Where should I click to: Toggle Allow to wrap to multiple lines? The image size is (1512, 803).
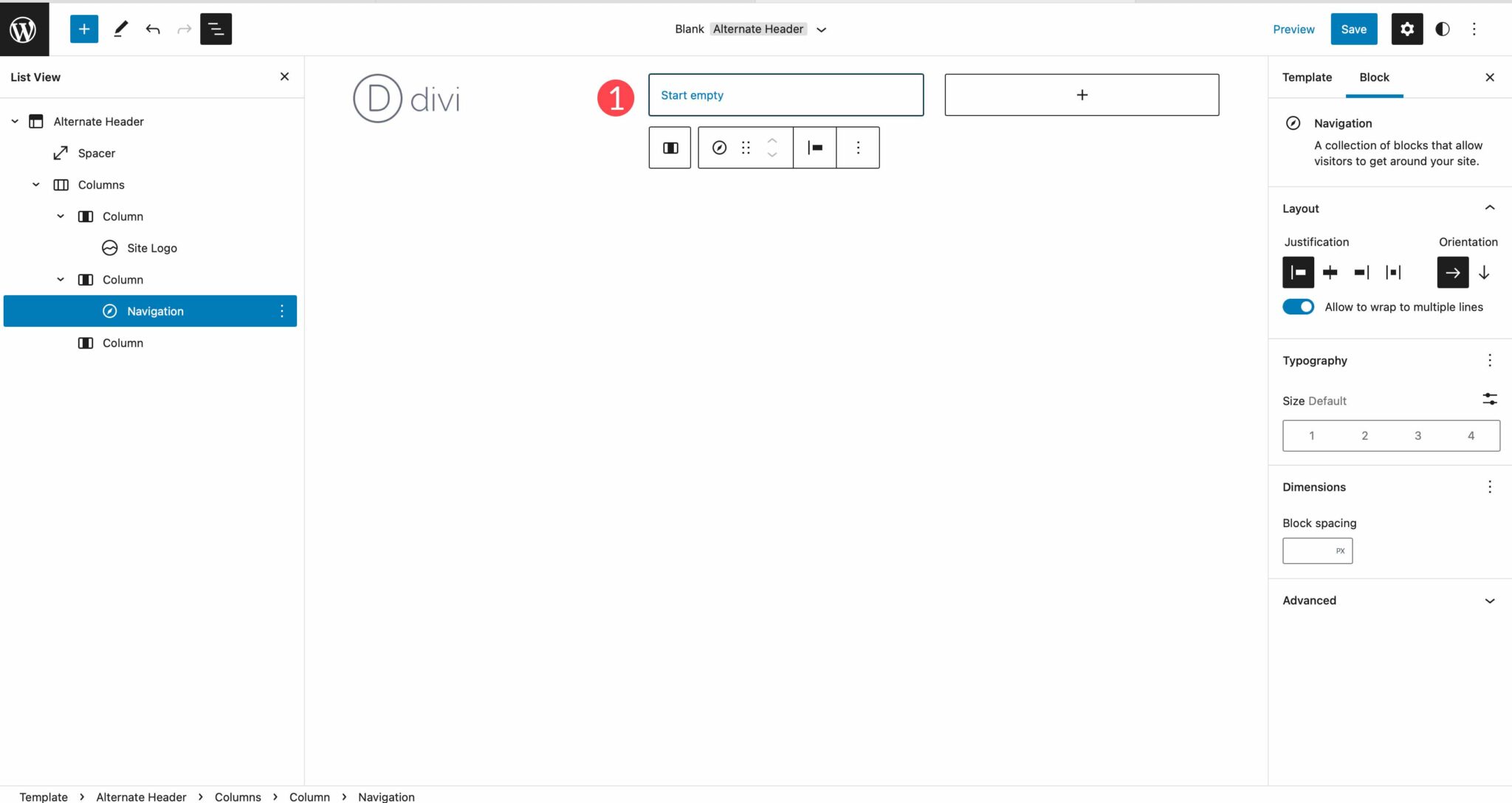[x=1299, y=307]
